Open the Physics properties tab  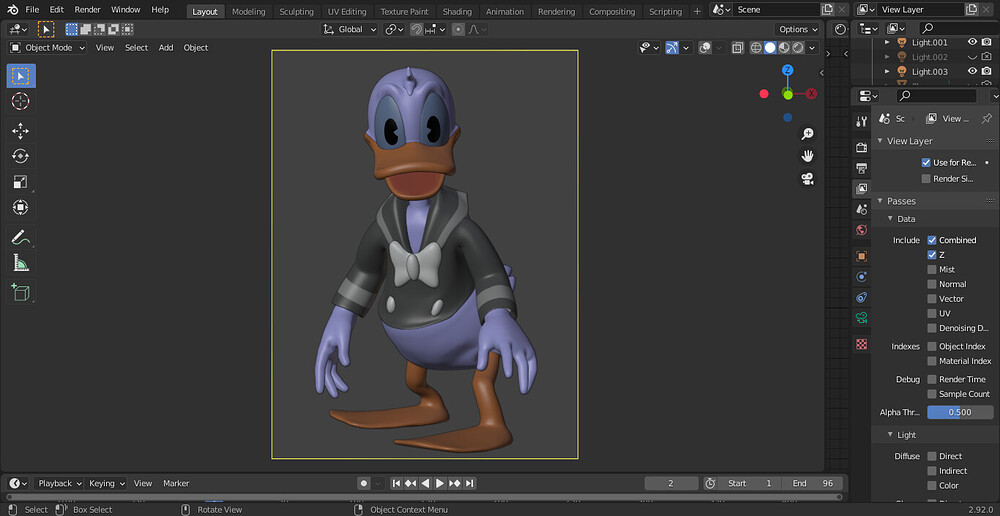[x=862, y=277]
